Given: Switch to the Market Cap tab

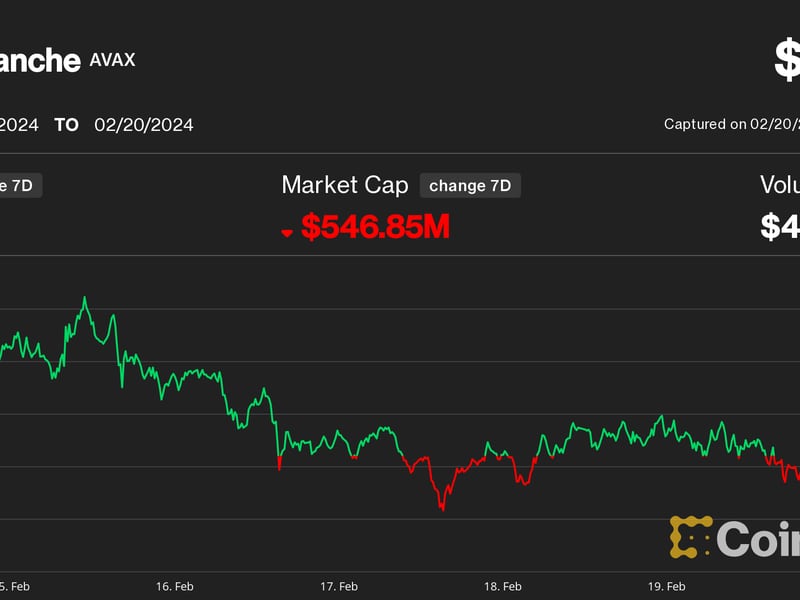Looking at the screenshot, I should [x=344, y=184].
